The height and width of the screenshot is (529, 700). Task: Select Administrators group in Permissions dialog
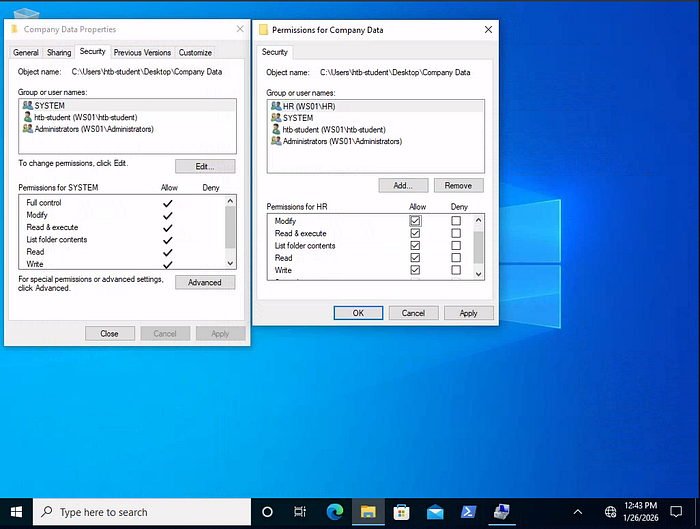tap(375, 142)
